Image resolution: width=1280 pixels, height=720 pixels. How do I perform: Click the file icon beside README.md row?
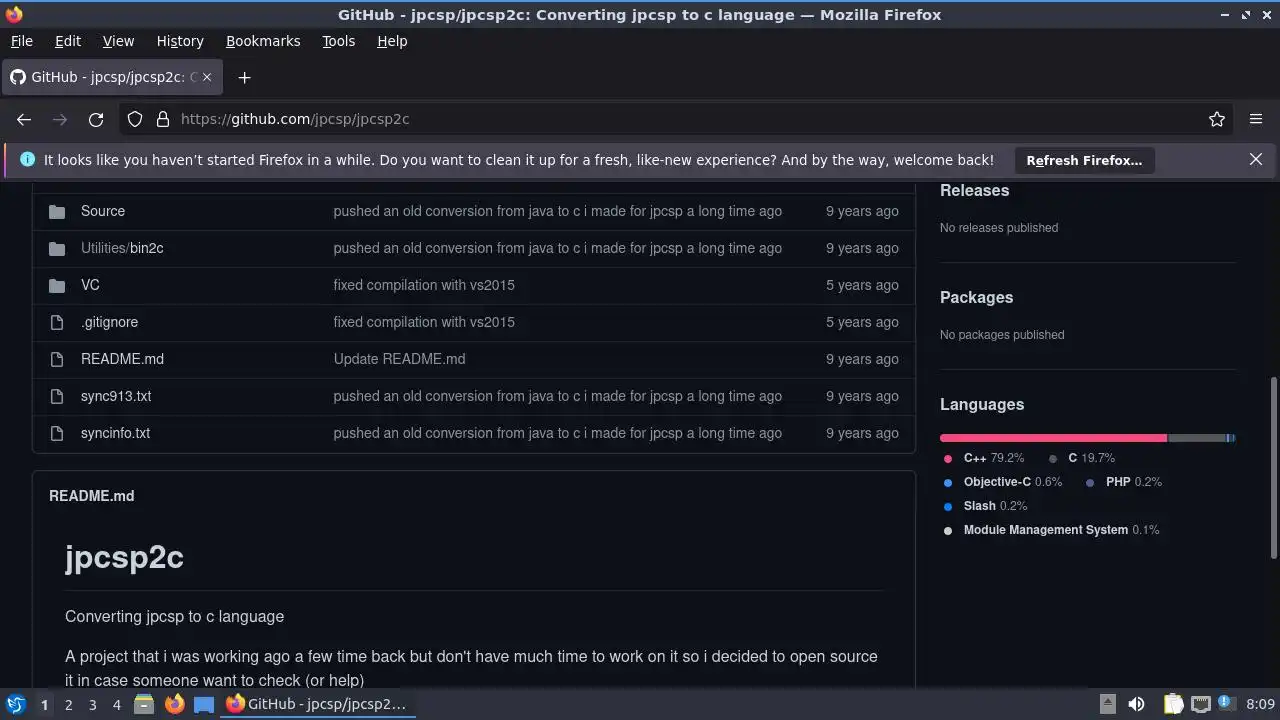(57, 359)
